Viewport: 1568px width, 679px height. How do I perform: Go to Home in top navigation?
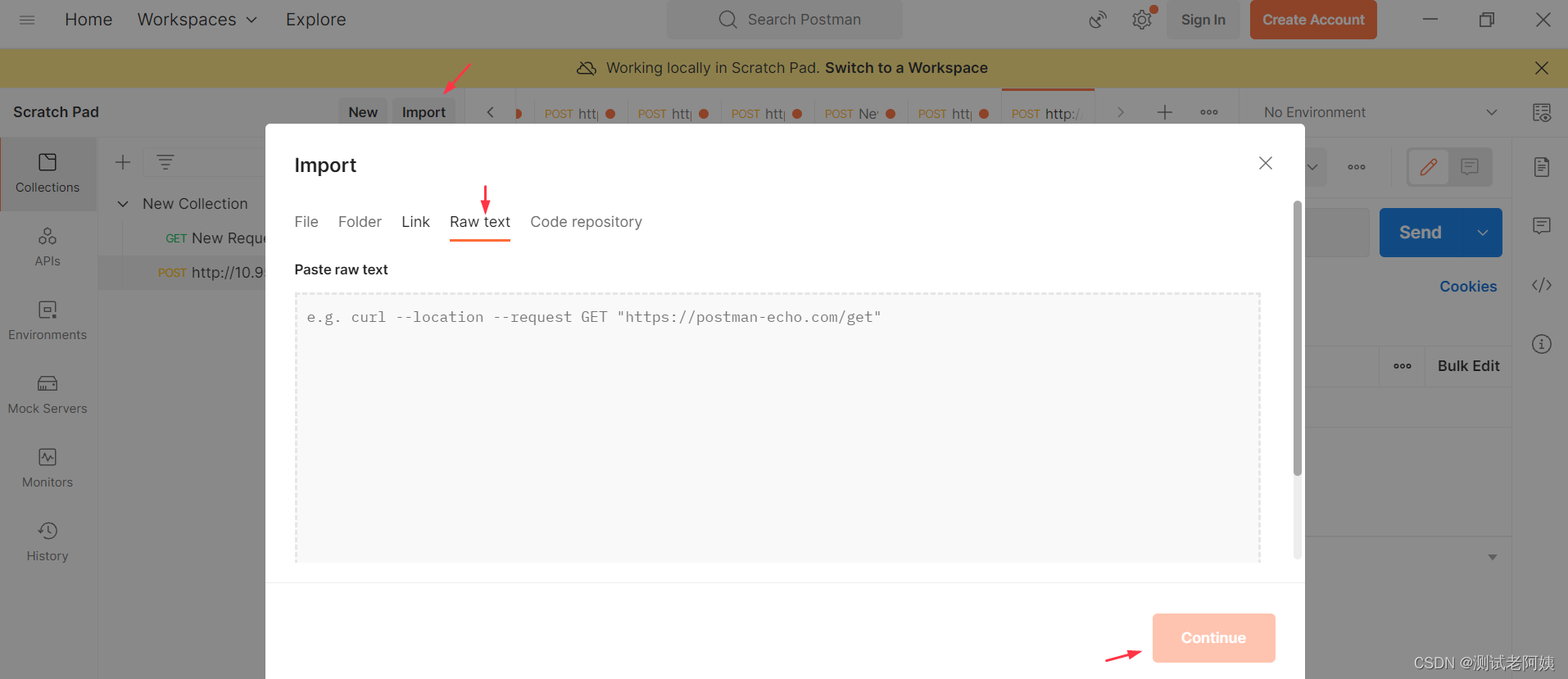pos(88,20)
